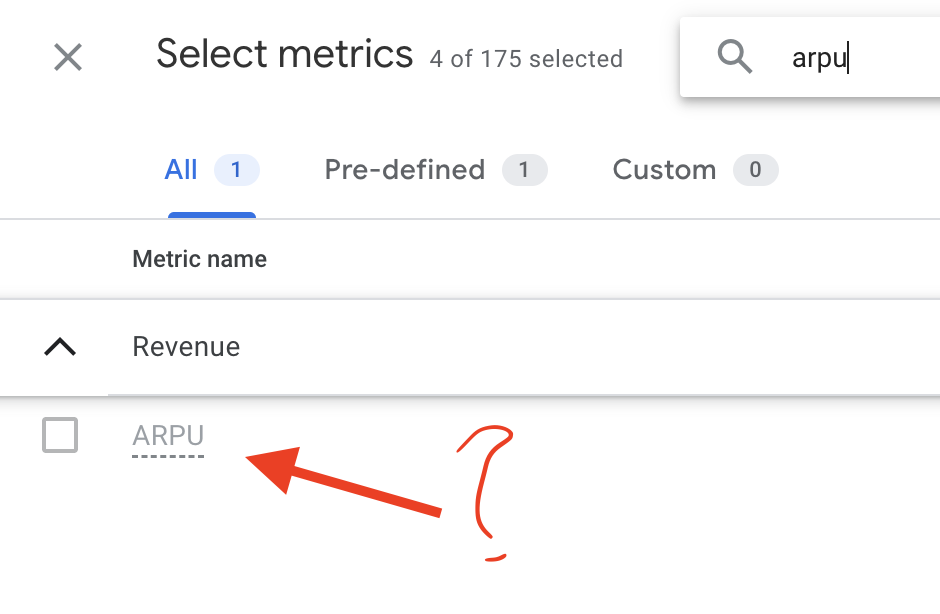Image resolution: width=940 pixels, height=614 pixels.
Task: Click the red arrow annotation
Action: 344,481
